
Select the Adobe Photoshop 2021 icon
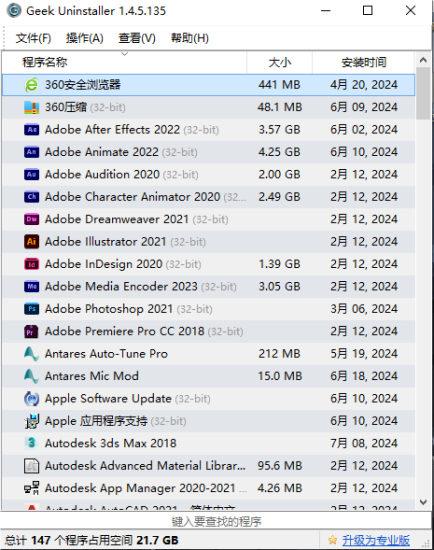coord(31,309)
